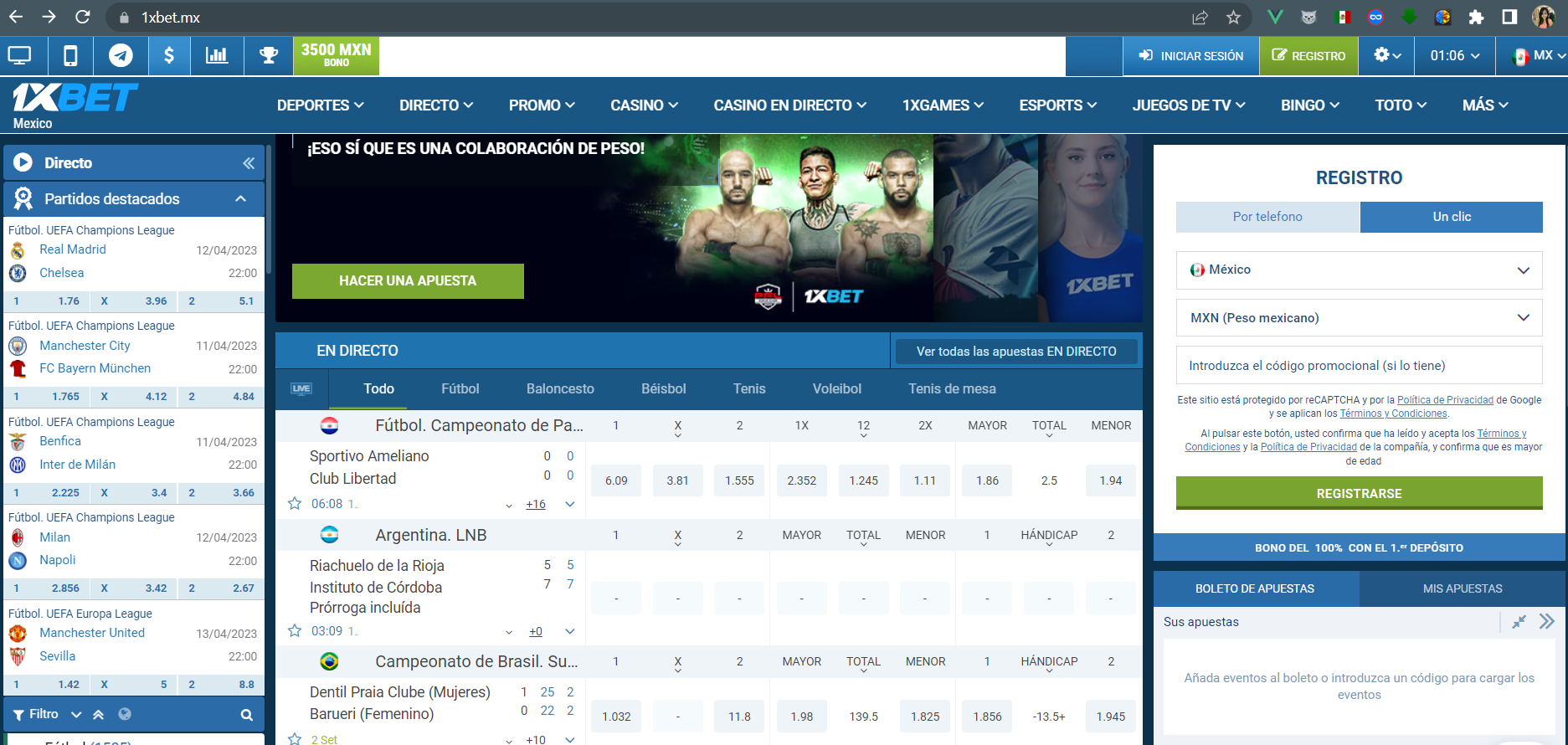Open the ESPORTS menu
The height and width of the screenshot is (745, 1568).
[x=1057, y=105]
